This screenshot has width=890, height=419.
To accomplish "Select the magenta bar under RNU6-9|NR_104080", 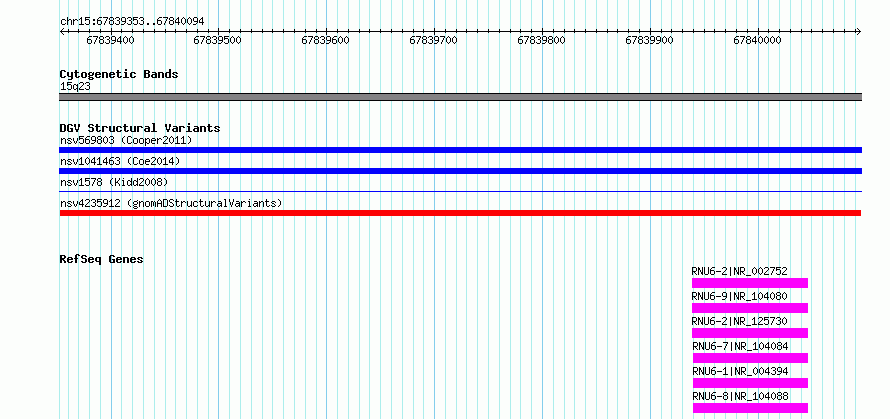I will [749, 308].
